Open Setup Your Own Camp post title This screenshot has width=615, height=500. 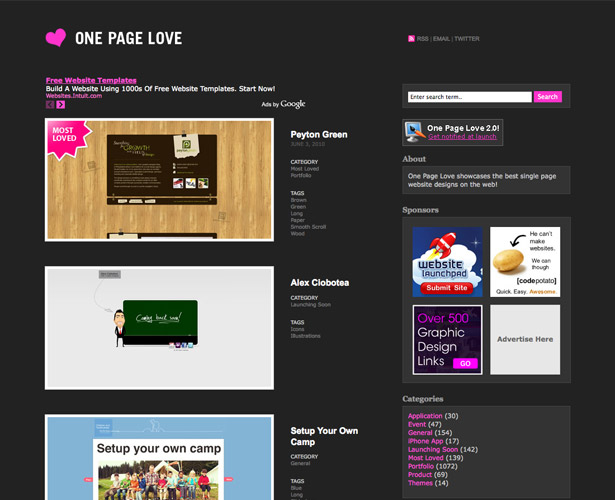point(324,436)
